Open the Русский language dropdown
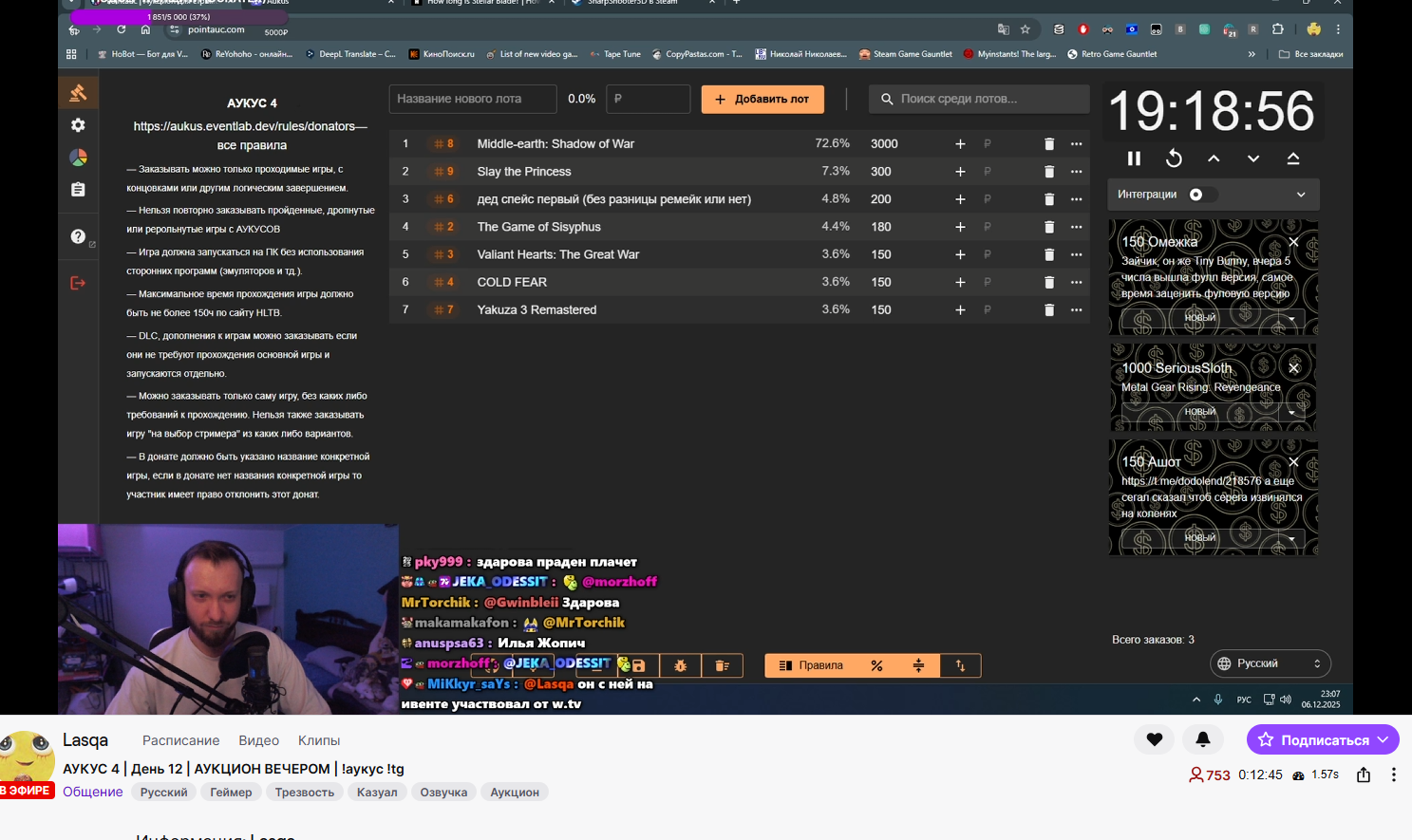Image resolution: width=1412 pixels, height=840 pixels. tap(1271, 663)
